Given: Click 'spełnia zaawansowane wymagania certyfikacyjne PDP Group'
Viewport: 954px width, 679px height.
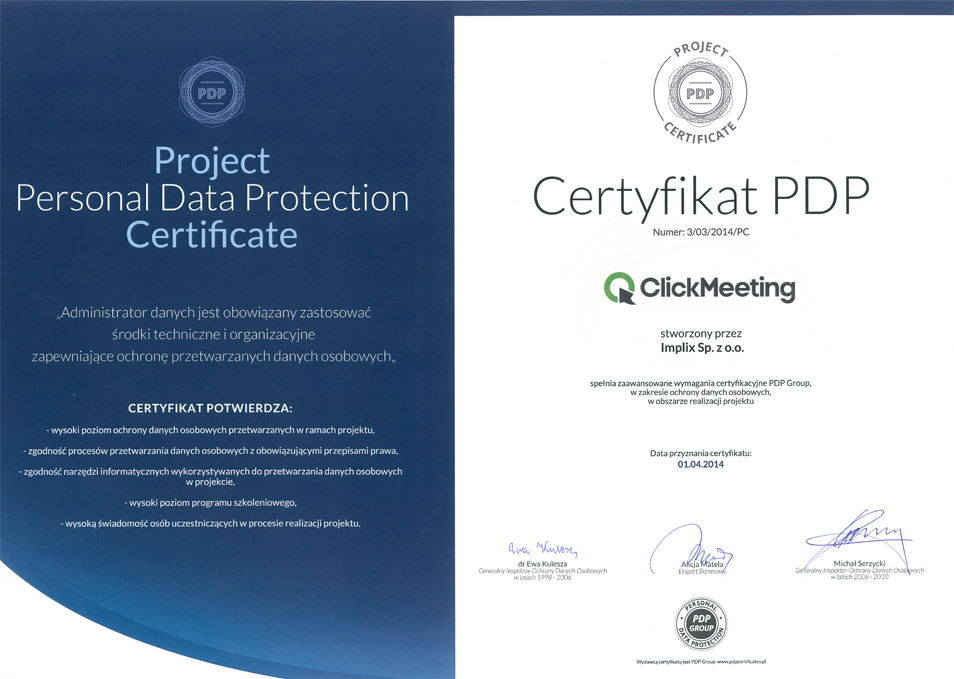Looking at the screenshot, I should click(x=701, y=383).
